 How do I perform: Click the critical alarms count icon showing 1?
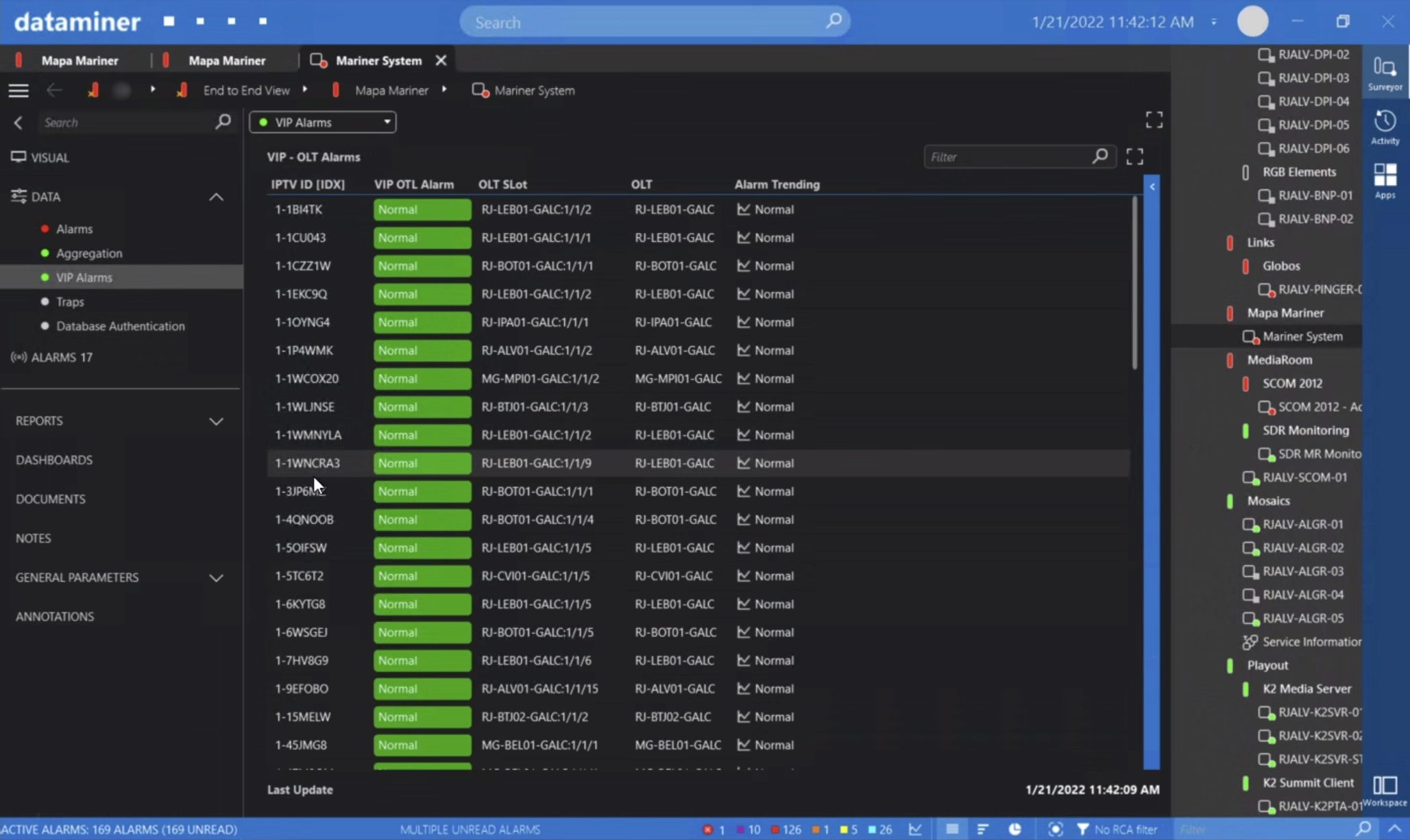coord(713,829)
